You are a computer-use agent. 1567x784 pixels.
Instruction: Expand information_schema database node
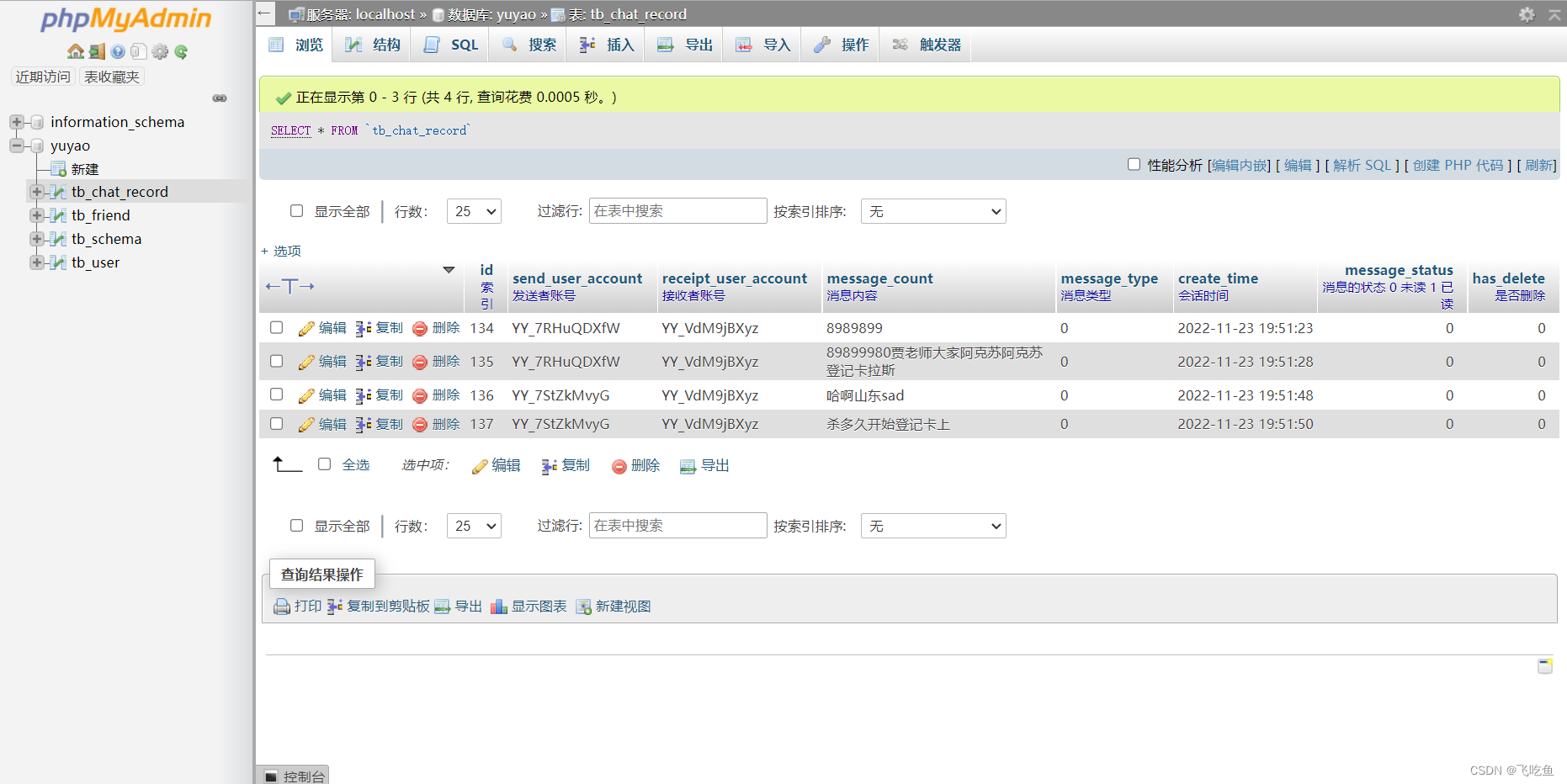16,122
